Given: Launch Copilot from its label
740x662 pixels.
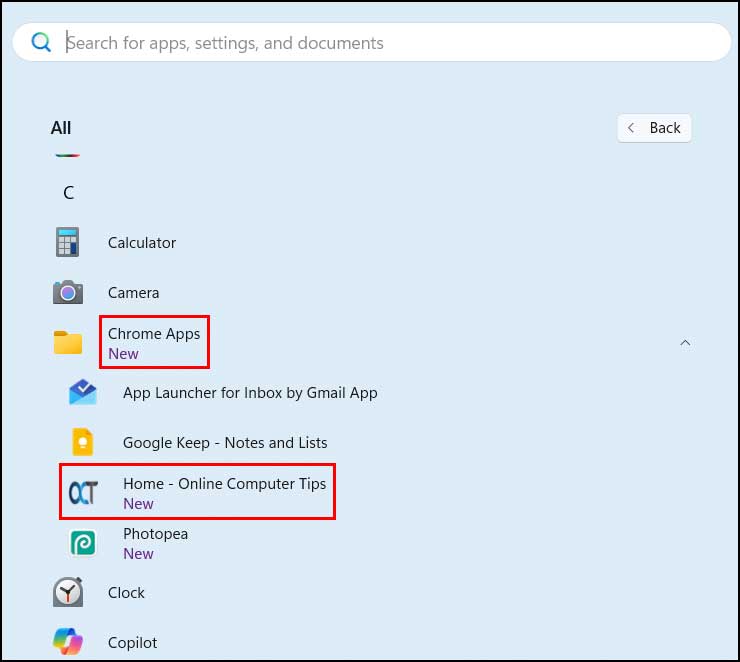Looking at the screenshot, I should tap(133, 643).
